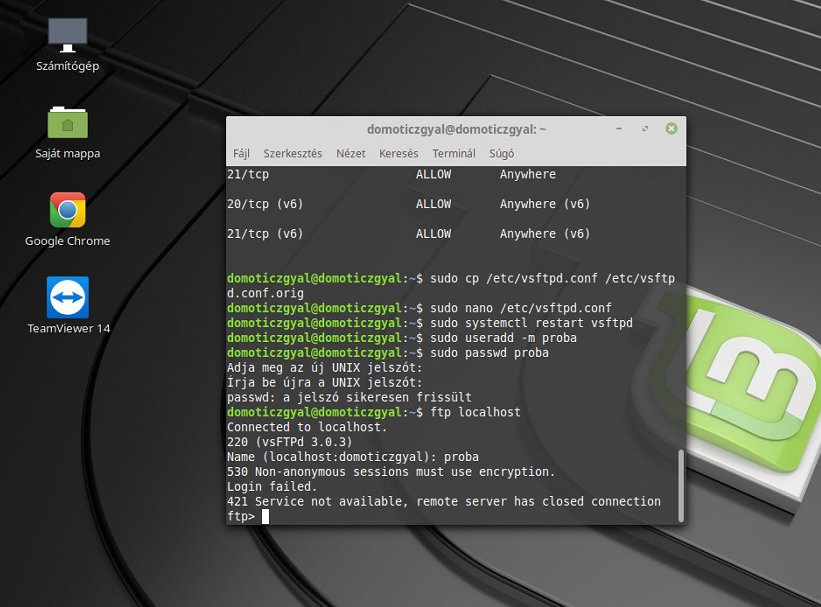The image size is (821, 607).
Task: Open the Fájl menu in the terminal
Action: [241, 153]
